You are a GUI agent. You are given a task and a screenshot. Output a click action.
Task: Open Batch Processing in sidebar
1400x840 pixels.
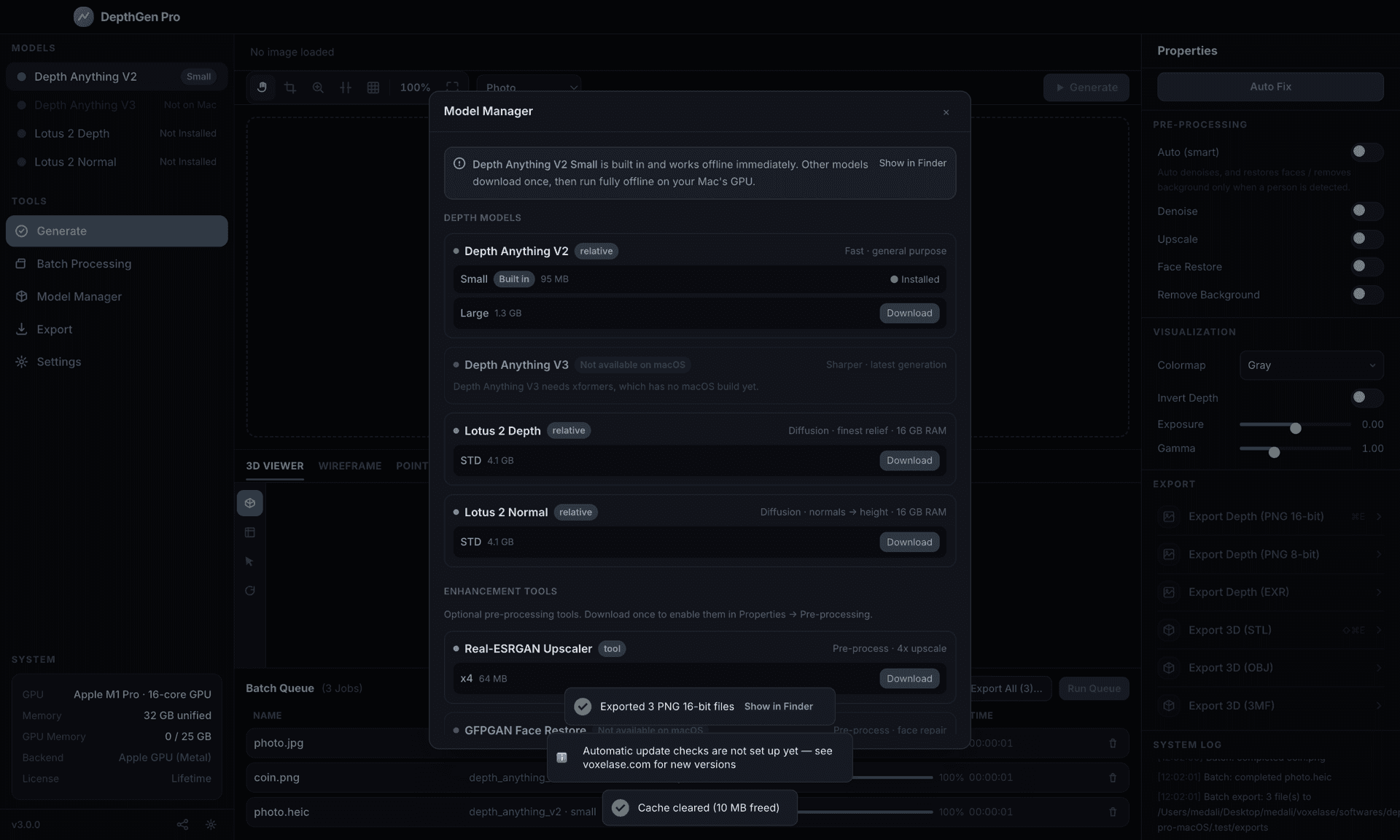(x=117, y=264)
